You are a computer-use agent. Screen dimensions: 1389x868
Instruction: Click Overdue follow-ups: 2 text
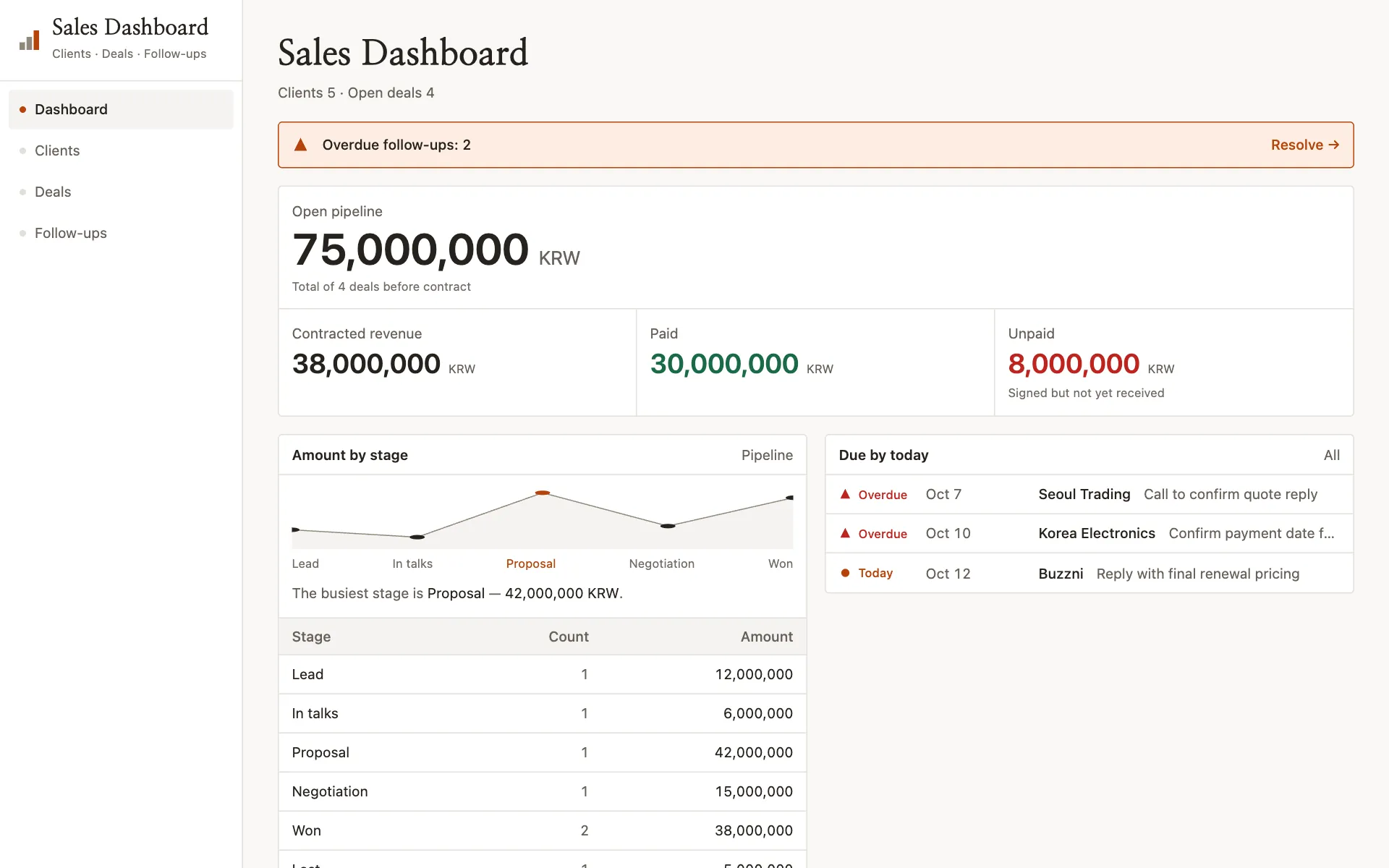396,145
